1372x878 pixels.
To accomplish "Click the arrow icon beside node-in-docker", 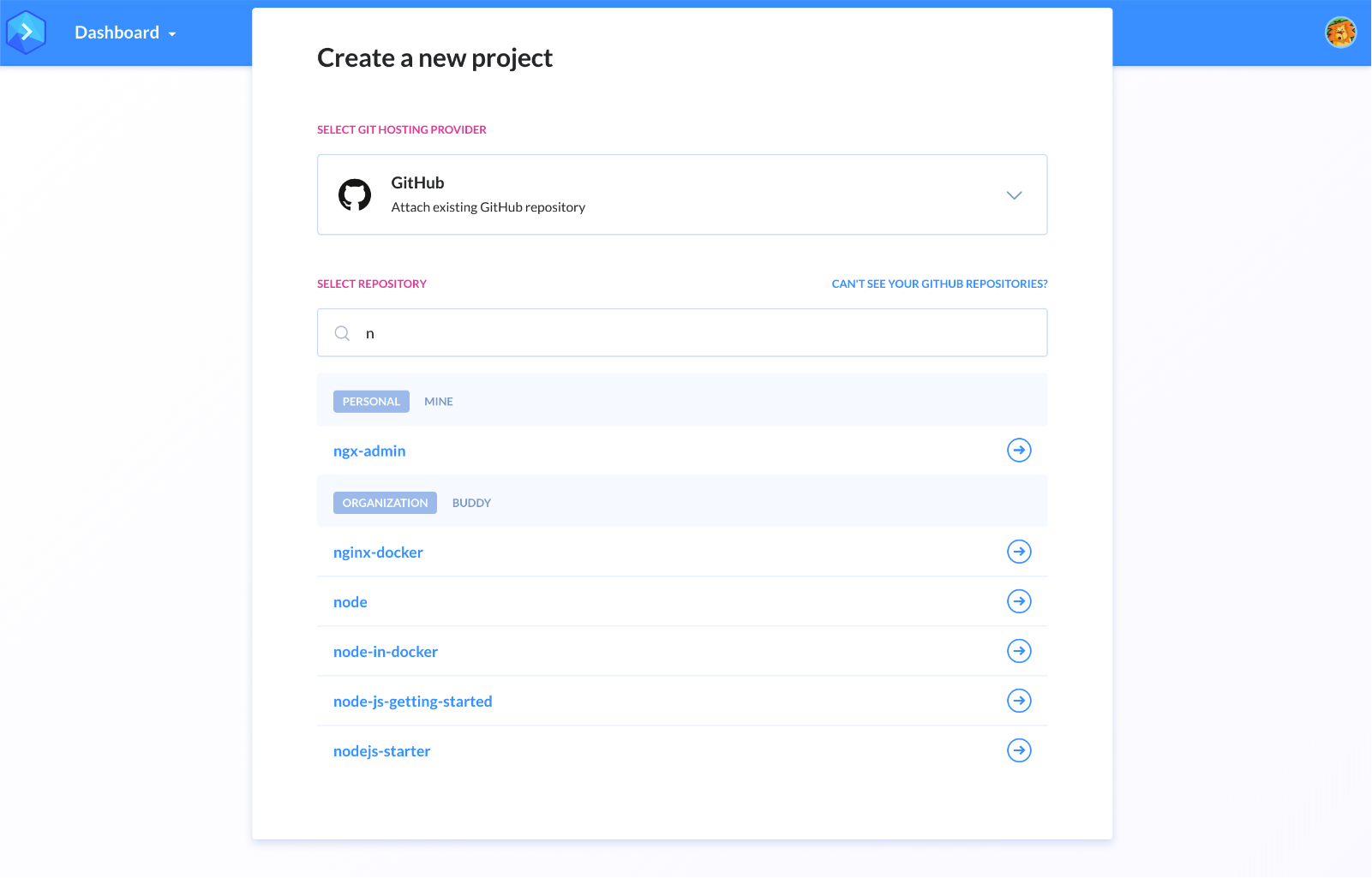I will [x=1019, y=651].
